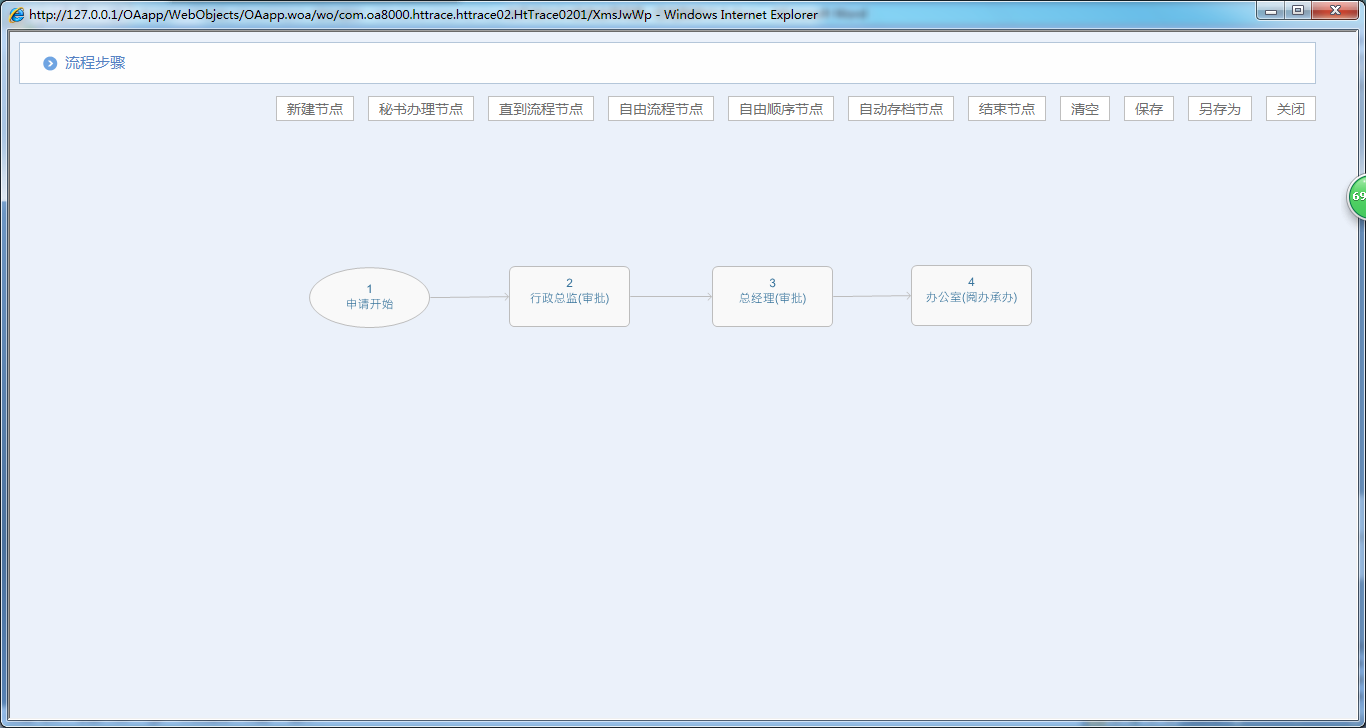Image resolution: width=1366 pixels, height=728 pixels.
Task: Save the workflow with 保存
Action: 1149,109
